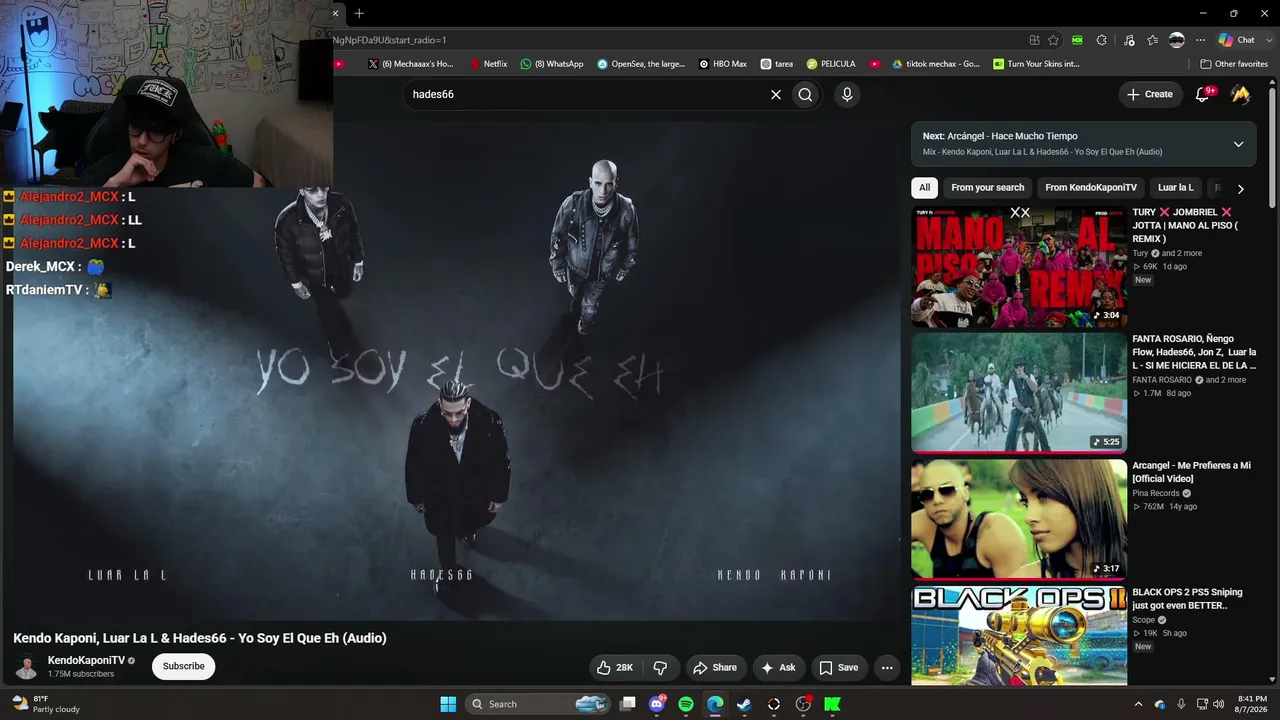The height and width of the screenshot is (720, 1280).
Task: Open the HBO Max bookmark
Action: point(723,64)
